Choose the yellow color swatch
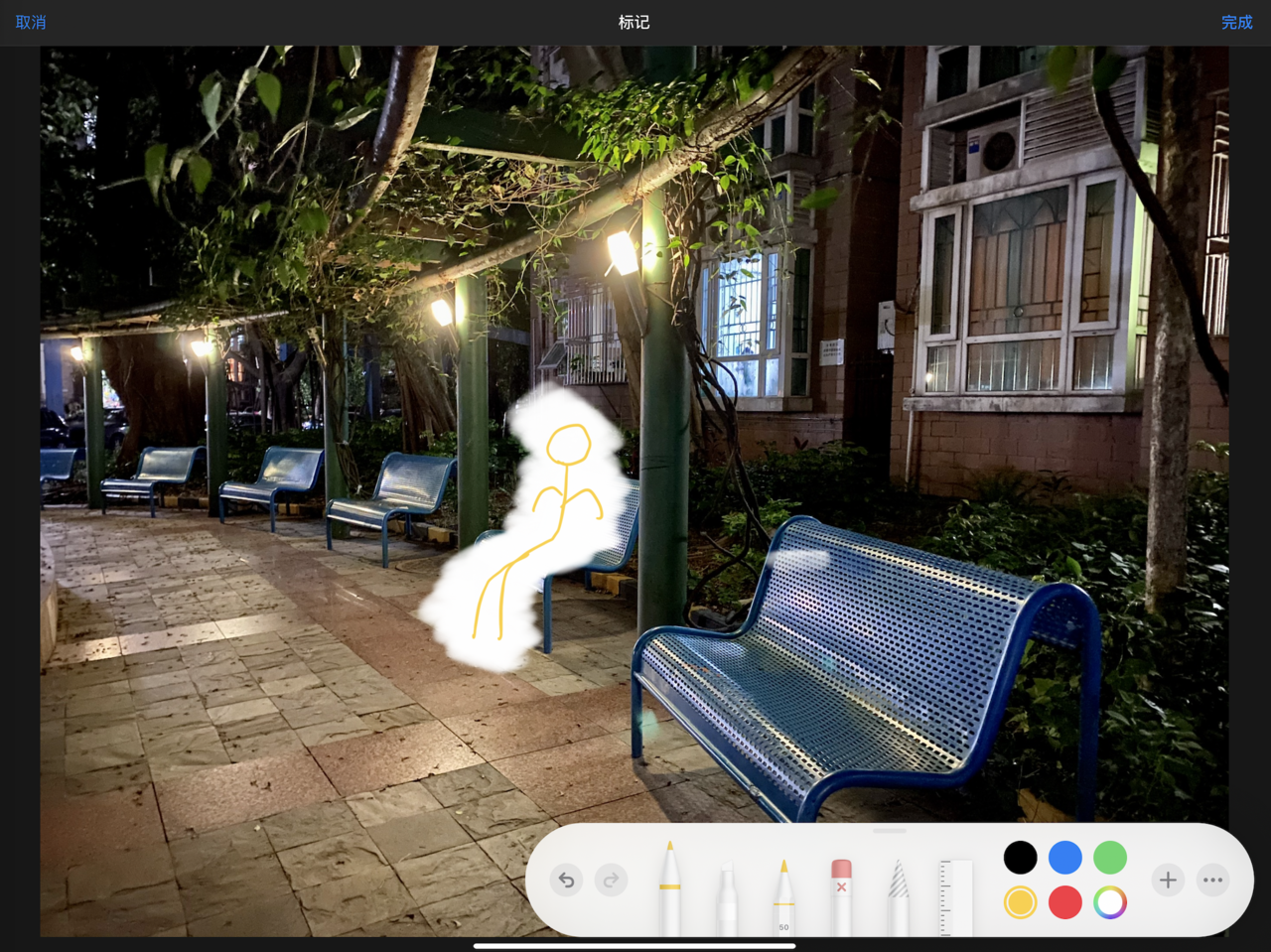 (1020, 902)
